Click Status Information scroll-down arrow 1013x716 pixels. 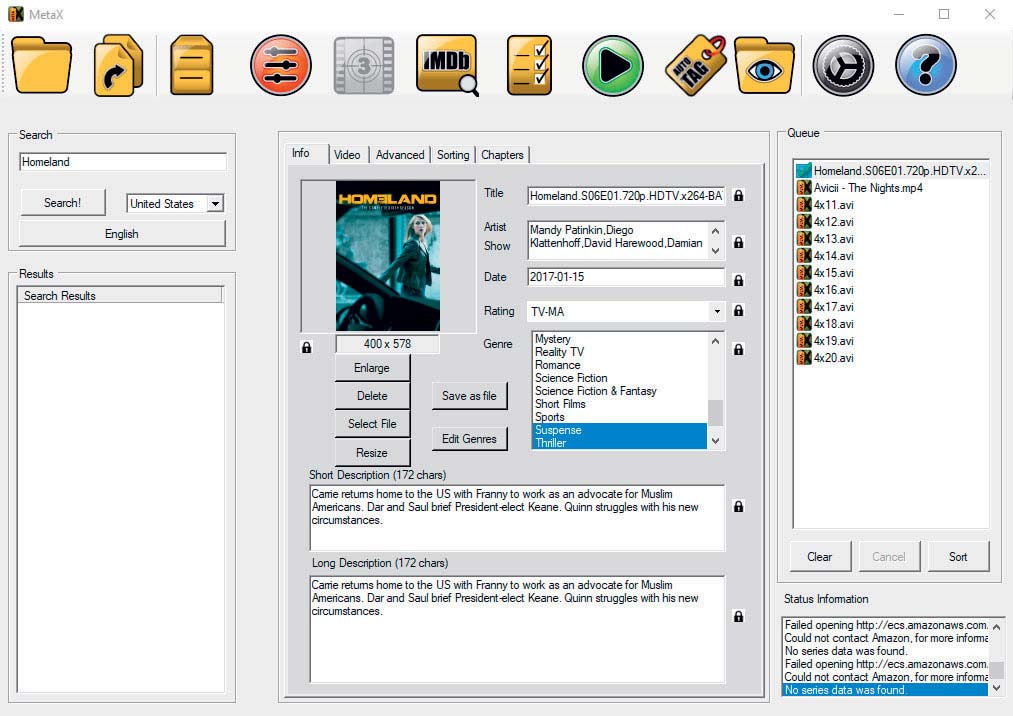(x=996, y=688)
